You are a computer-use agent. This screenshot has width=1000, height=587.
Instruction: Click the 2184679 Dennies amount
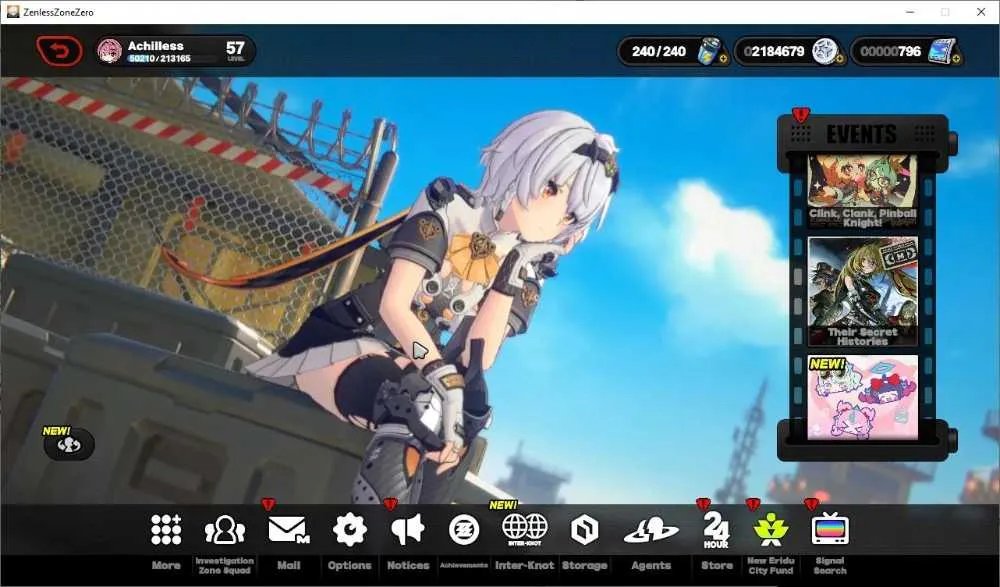(774, 51)
